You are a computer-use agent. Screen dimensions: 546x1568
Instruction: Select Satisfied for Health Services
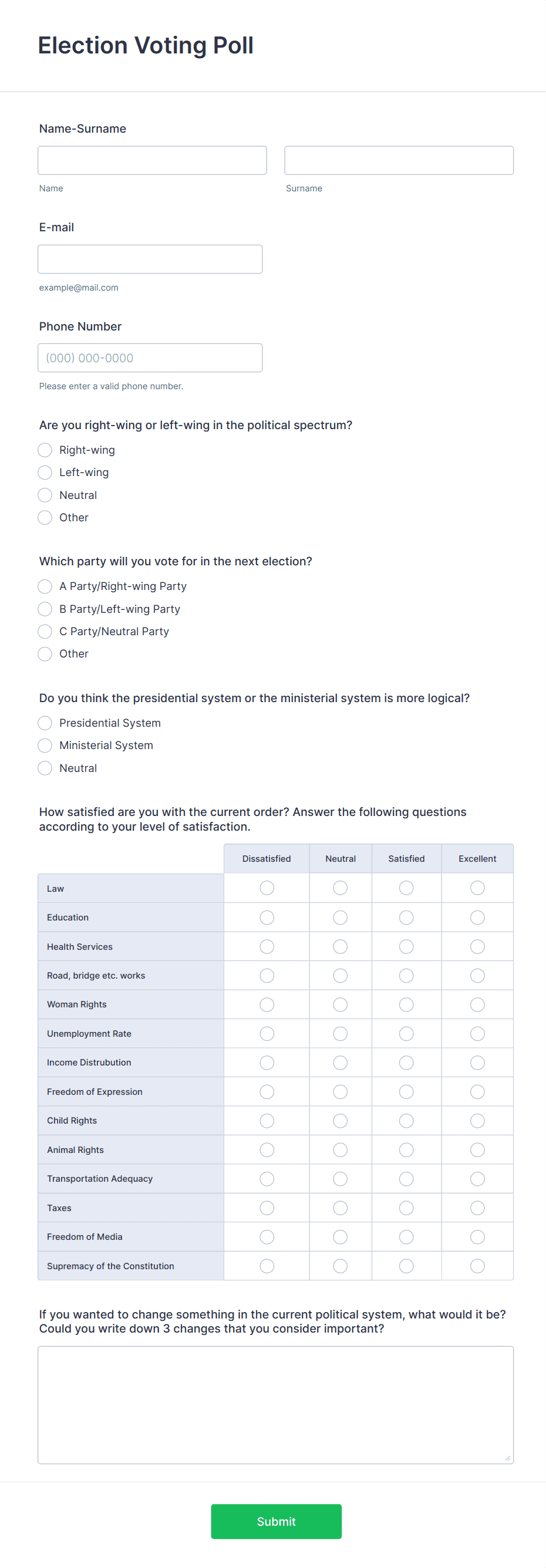[x=406, y=946]
